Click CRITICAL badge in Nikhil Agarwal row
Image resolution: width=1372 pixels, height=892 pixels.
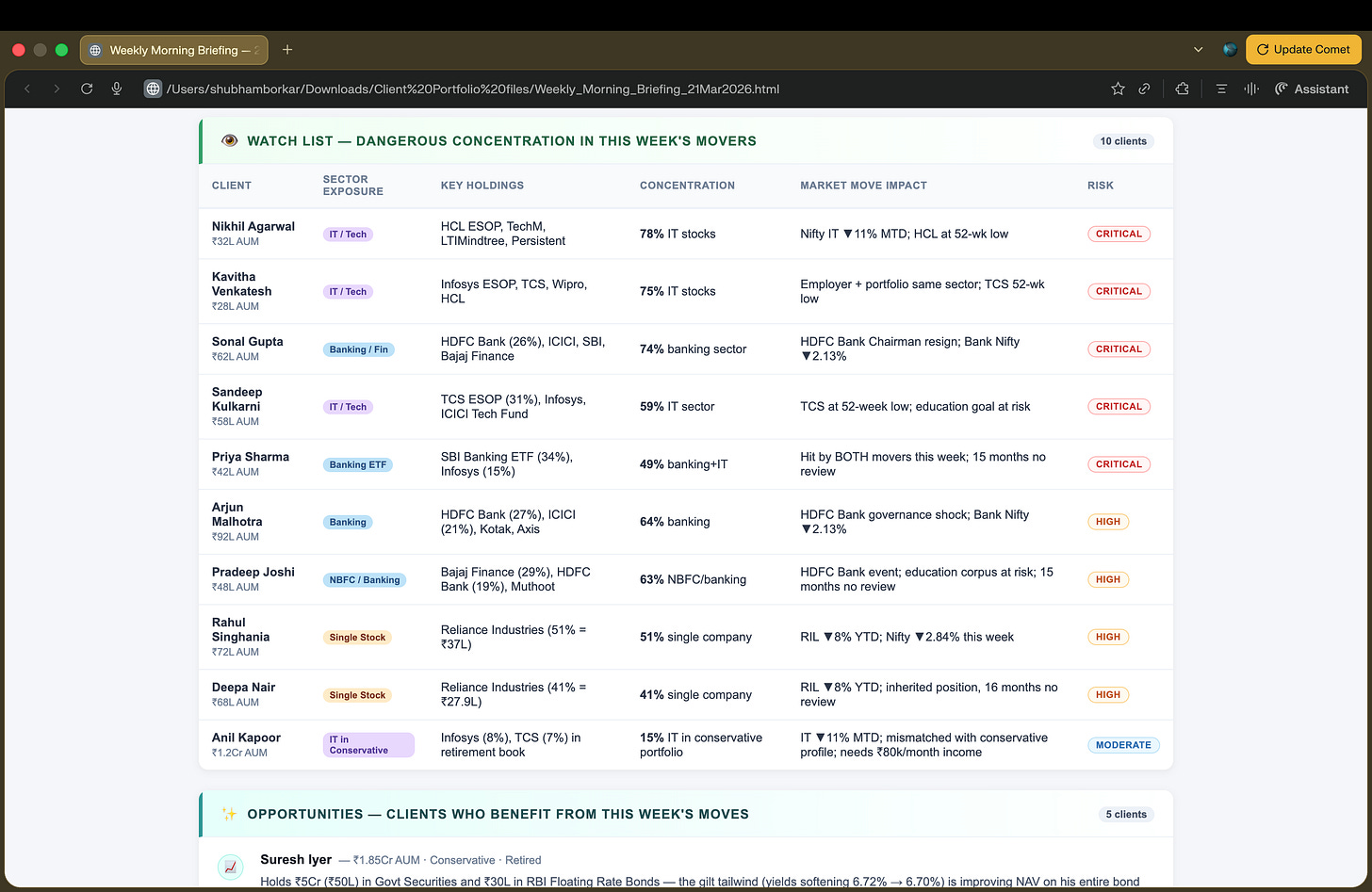[x=1119, y=234]
